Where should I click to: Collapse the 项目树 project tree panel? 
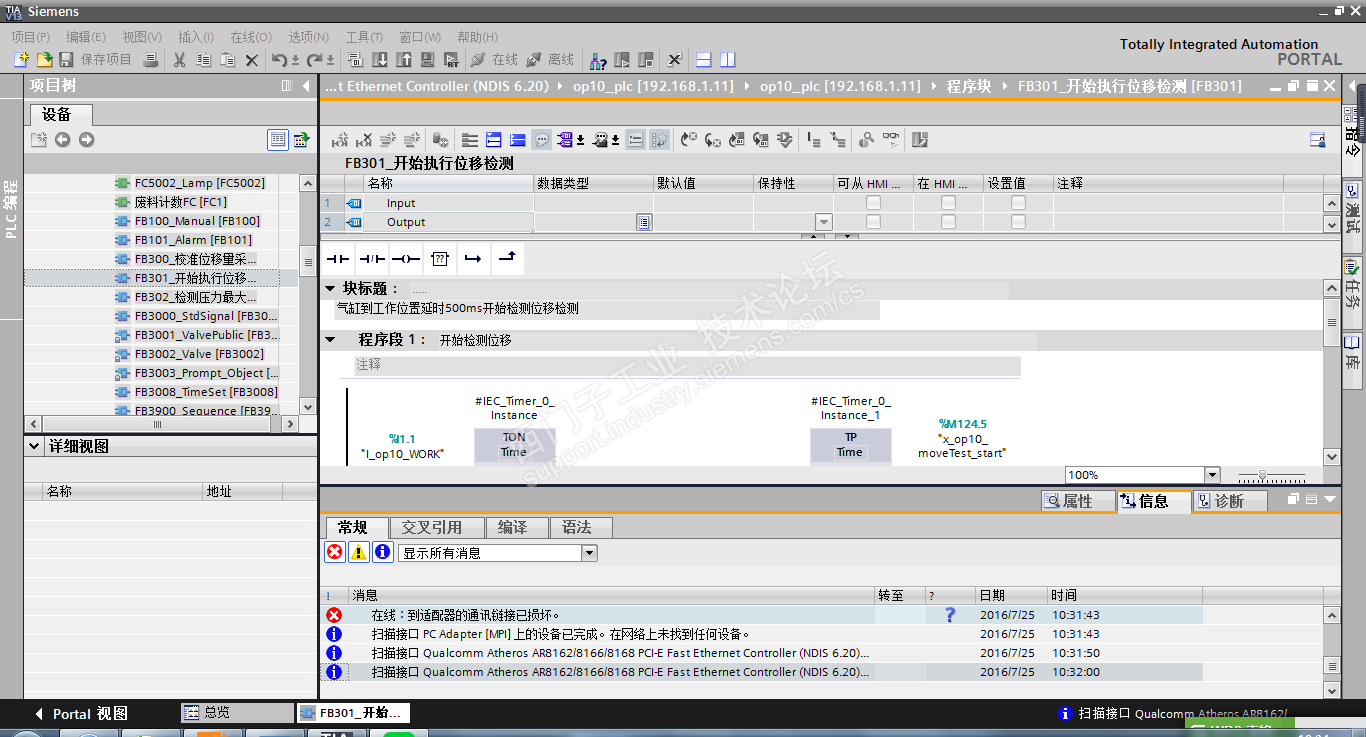306,86
